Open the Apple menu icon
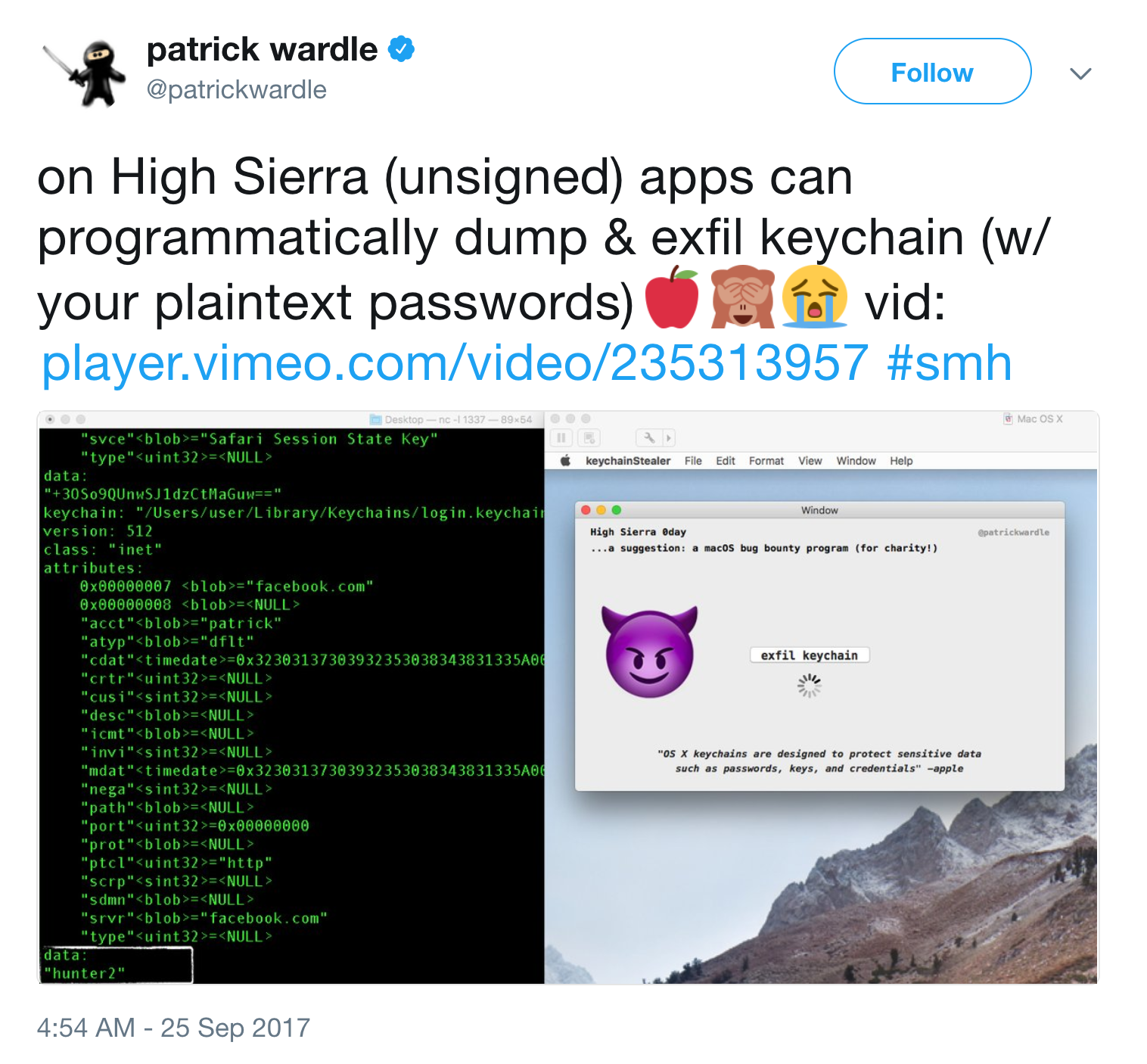1147x1064 pixels. 565,460
